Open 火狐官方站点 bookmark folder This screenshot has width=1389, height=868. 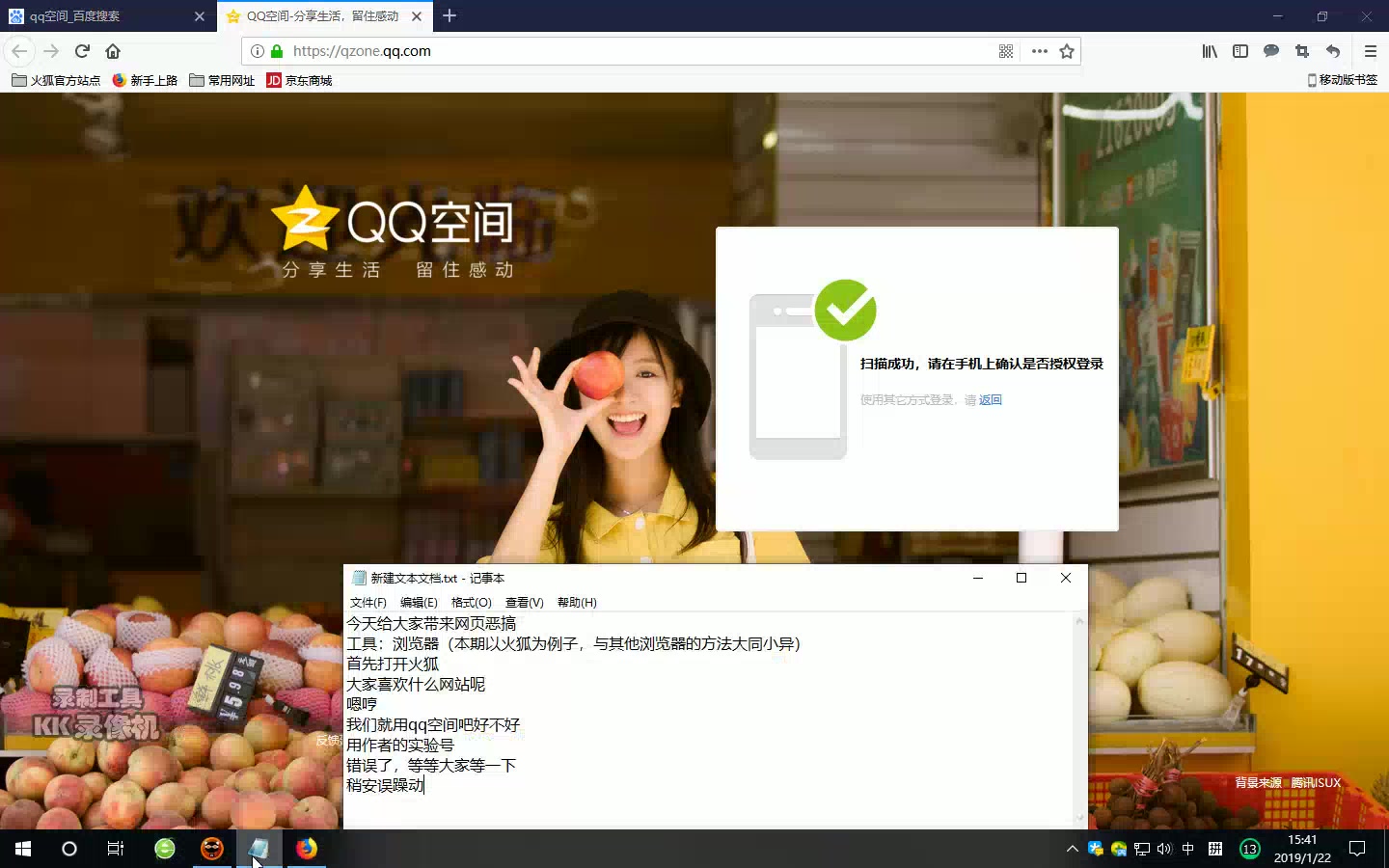tap(56, 80)
